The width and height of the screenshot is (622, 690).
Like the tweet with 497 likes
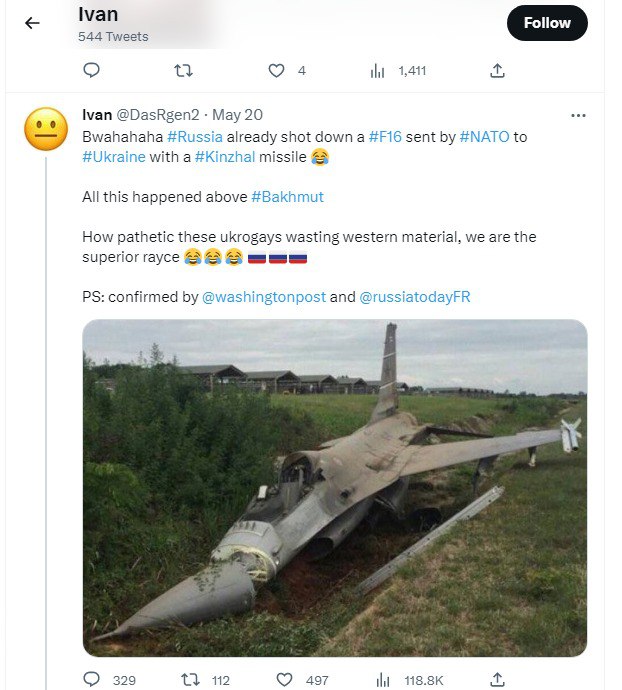(284, 680)
